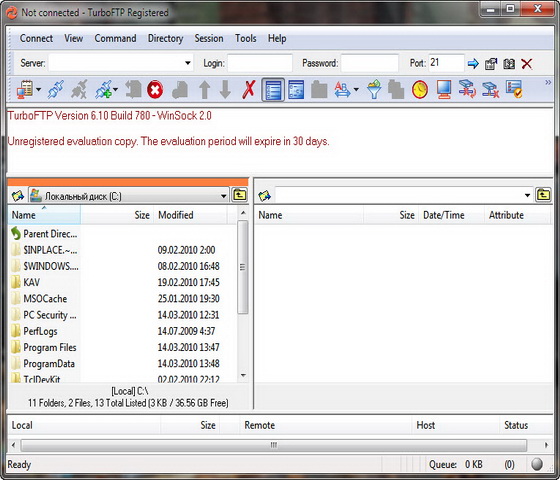Click the Filter funnel icon in toolbar
Screen dimensions: 560x480
(x=374, y=89)
